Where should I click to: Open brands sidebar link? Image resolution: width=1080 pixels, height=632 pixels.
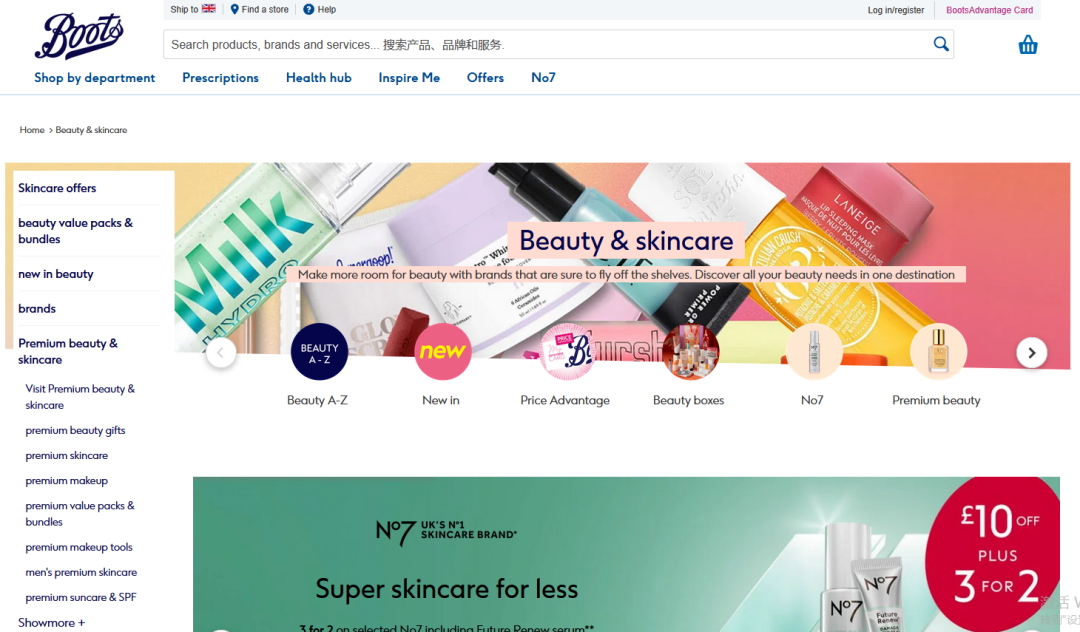coord(37,308)
